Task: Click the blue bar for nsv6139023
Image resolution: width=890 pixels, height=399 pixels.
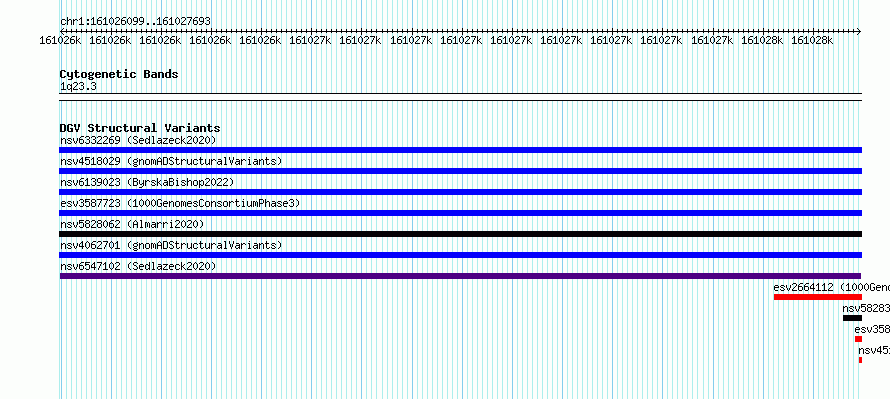Action: tap(460, 192)
